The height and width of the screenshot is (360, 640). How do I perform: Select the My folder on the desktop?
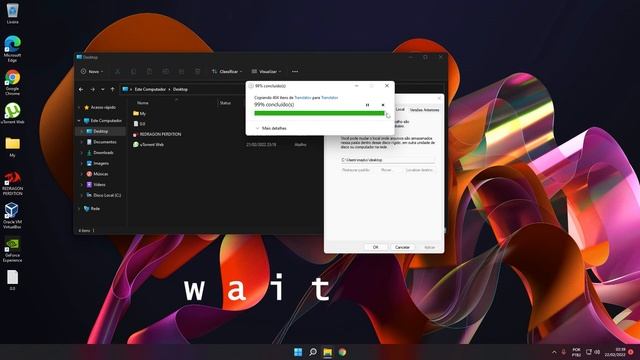click(x=12, y=147)
